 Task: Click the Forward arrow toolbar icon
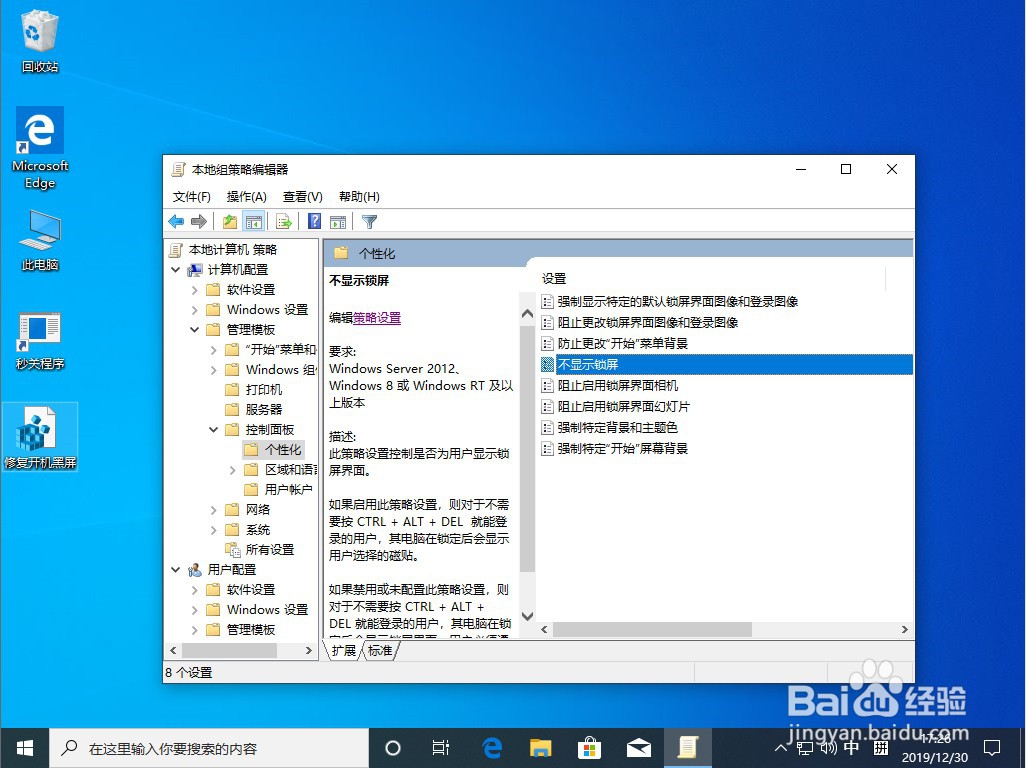tap(199, 222)
